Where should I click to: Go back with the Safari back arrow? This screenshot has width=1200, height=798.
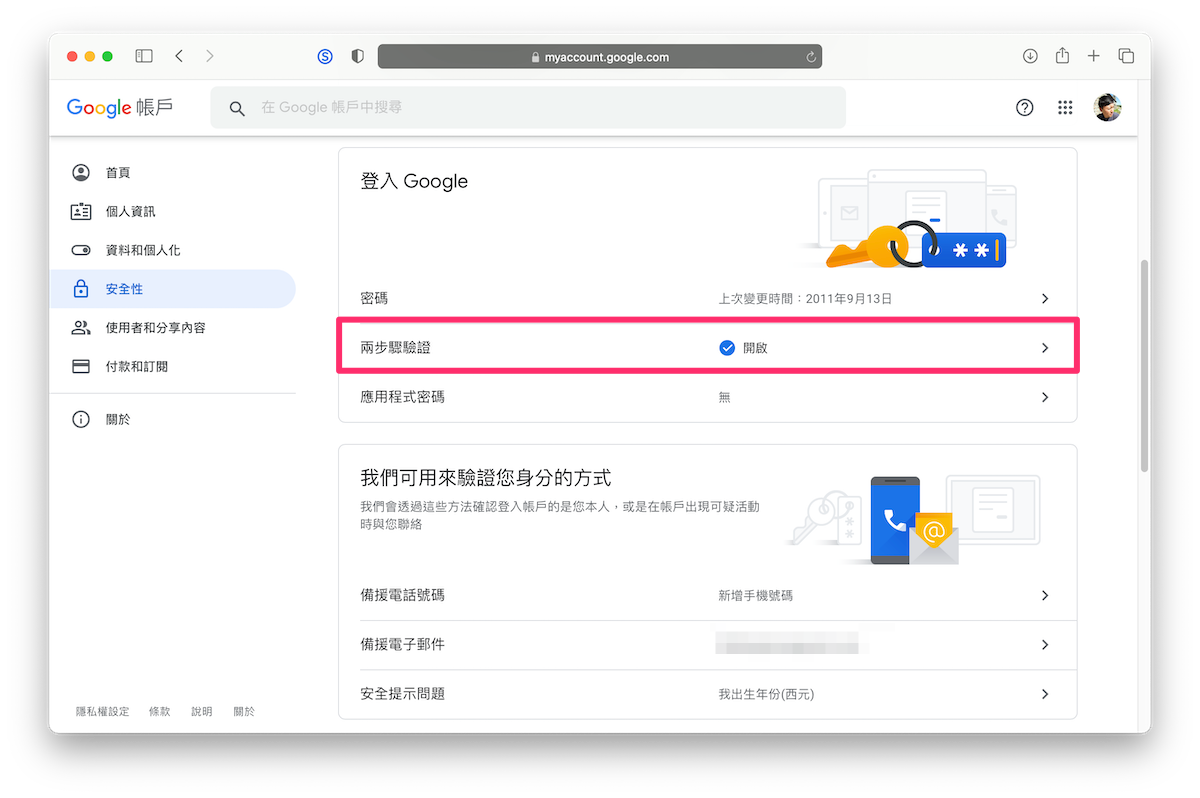[179, 56]
